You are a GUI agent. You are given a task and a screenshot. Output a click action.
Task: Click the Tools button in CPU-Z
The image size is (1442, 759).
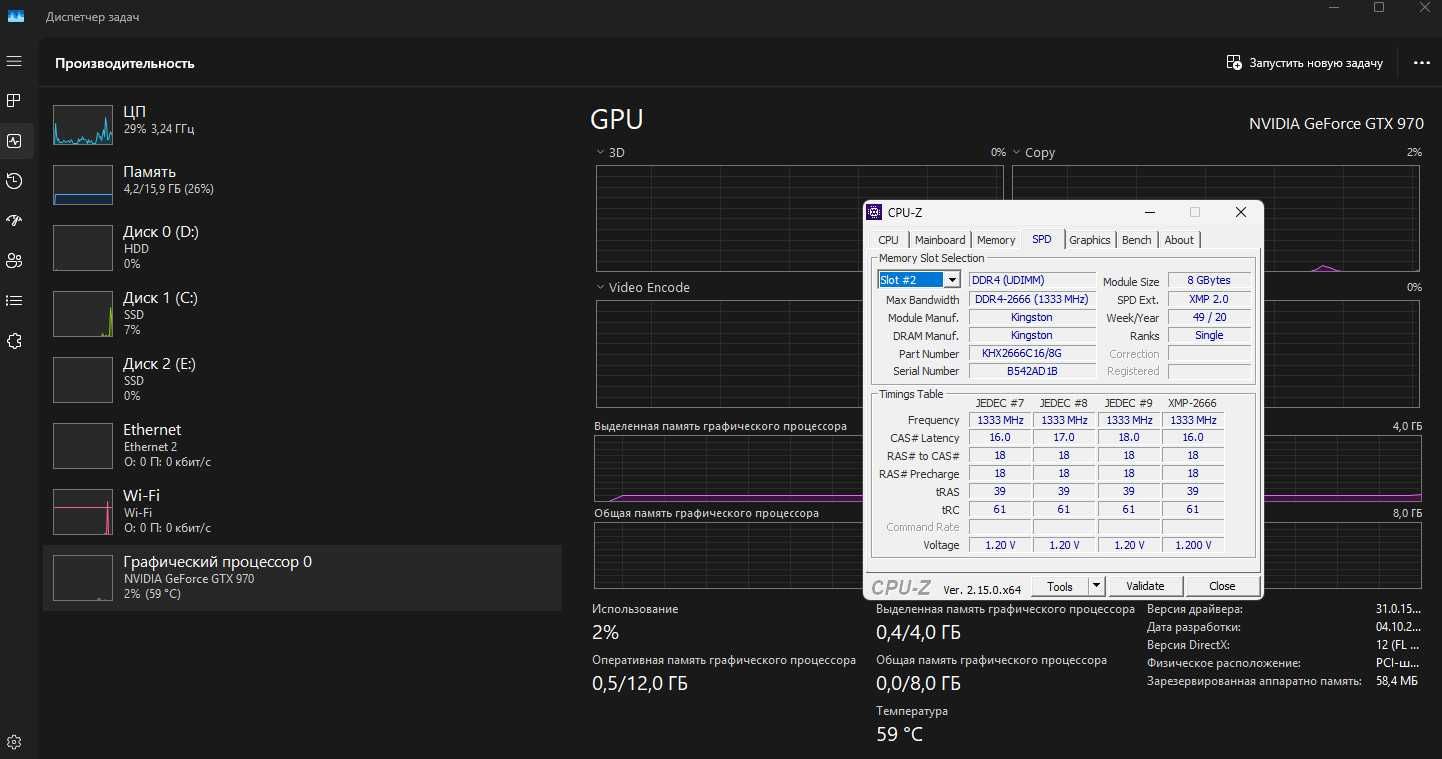click(x=1060, y=586)
